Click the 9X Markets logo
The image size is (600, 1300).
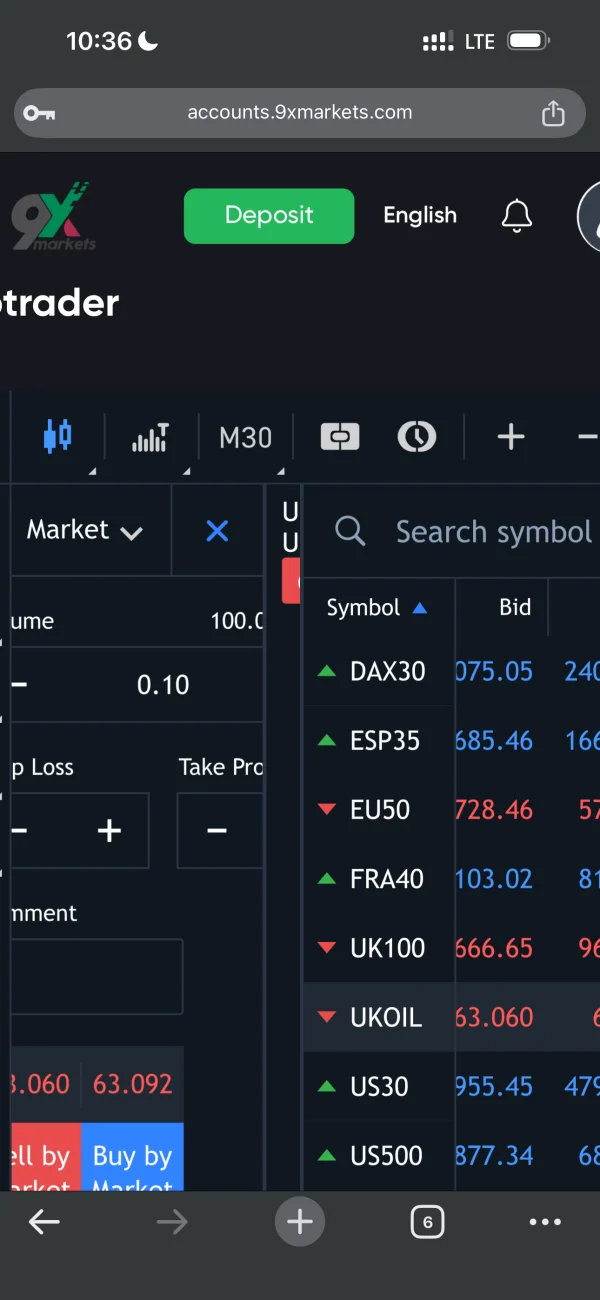point(52,216)
